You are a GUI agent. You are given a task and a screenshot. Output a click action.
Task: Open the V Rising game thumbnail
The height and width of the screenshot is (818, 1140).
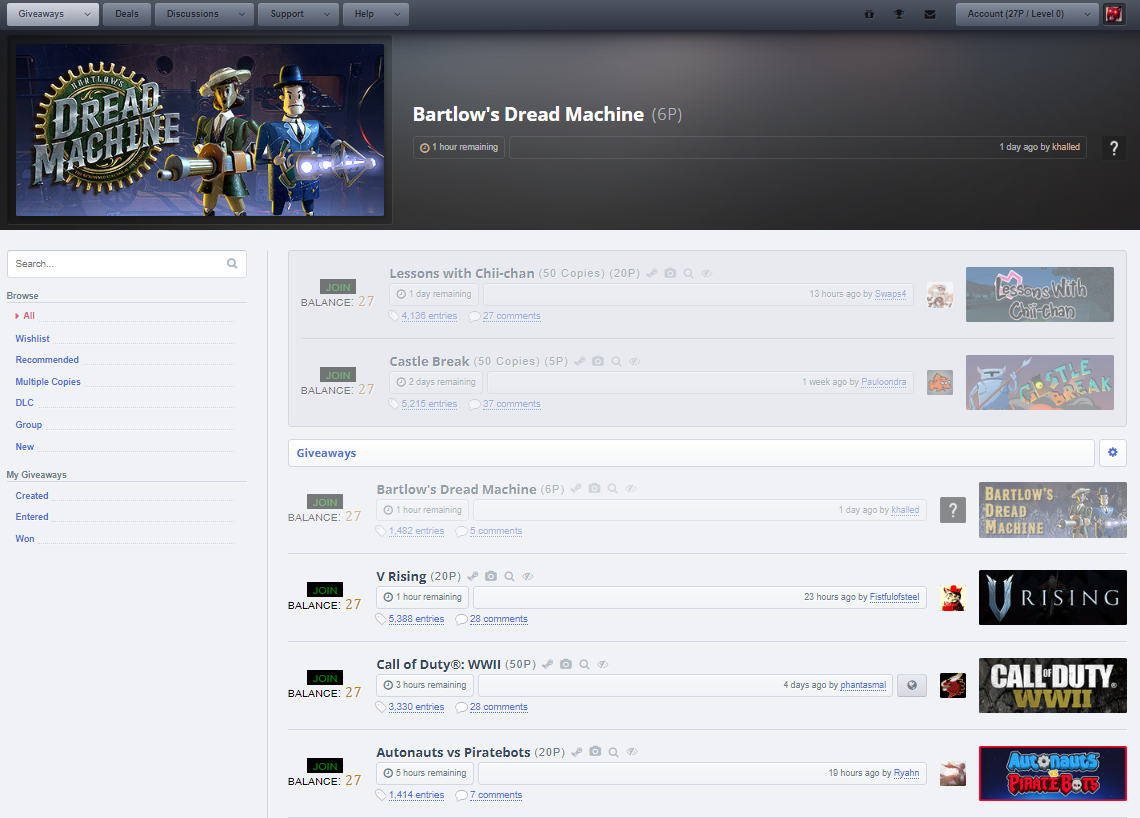coord(1053,598)
